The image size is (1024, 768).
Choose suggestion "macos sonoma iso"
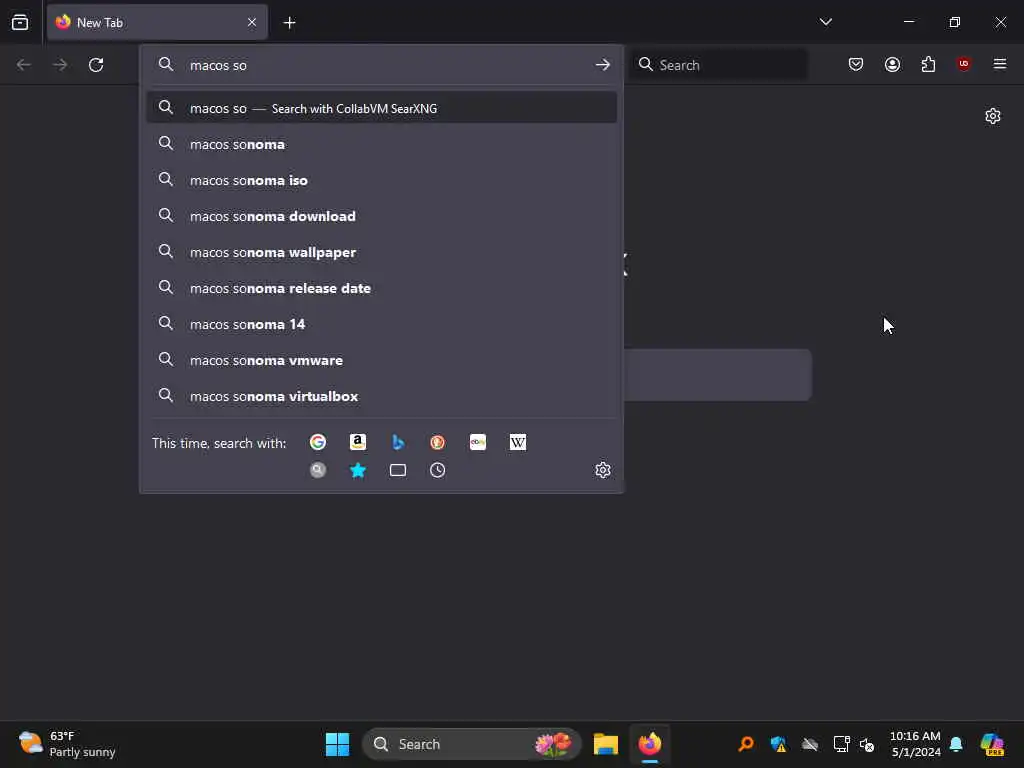point(381,180)
